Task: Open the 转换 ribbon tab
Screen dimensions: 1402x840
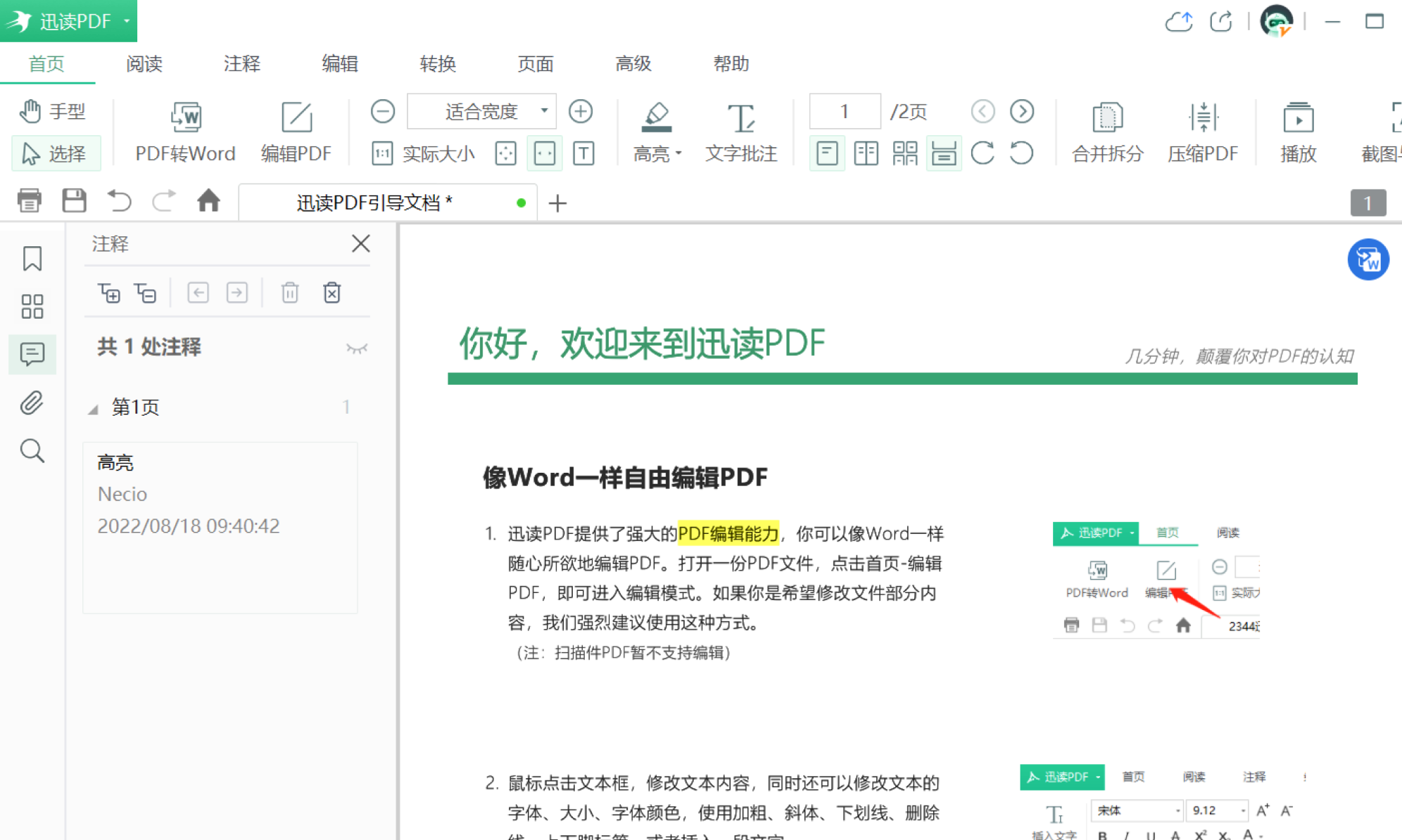Action: pyautogui.click(x=438, y=64)
